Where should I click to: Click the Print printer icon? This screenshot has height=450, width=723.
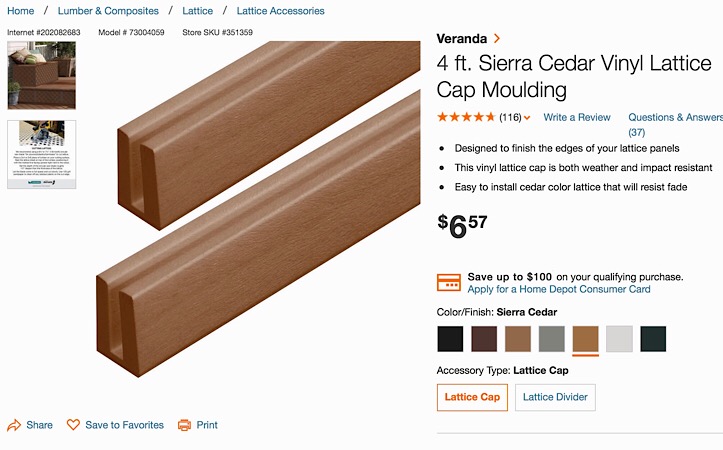pos(184,425)
